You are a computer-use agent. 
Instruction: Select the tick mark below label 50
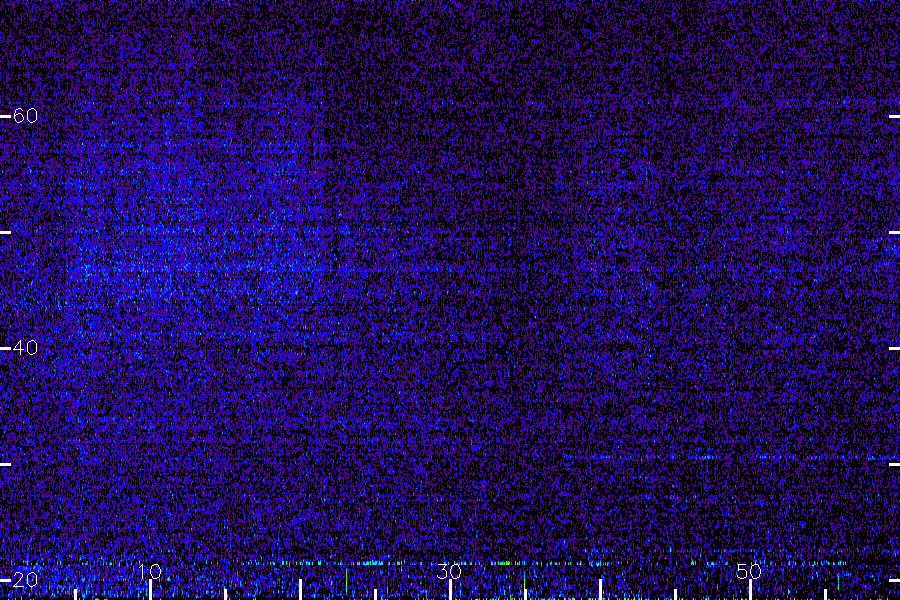tap(750, 590)
